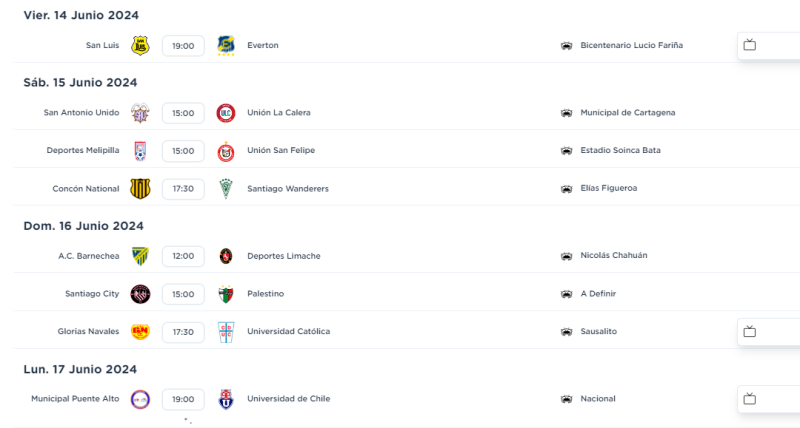The height and width of the screenshot is (428, 800).
Task: Click the Santiago Wanderers crest
Action: (226, 189)
